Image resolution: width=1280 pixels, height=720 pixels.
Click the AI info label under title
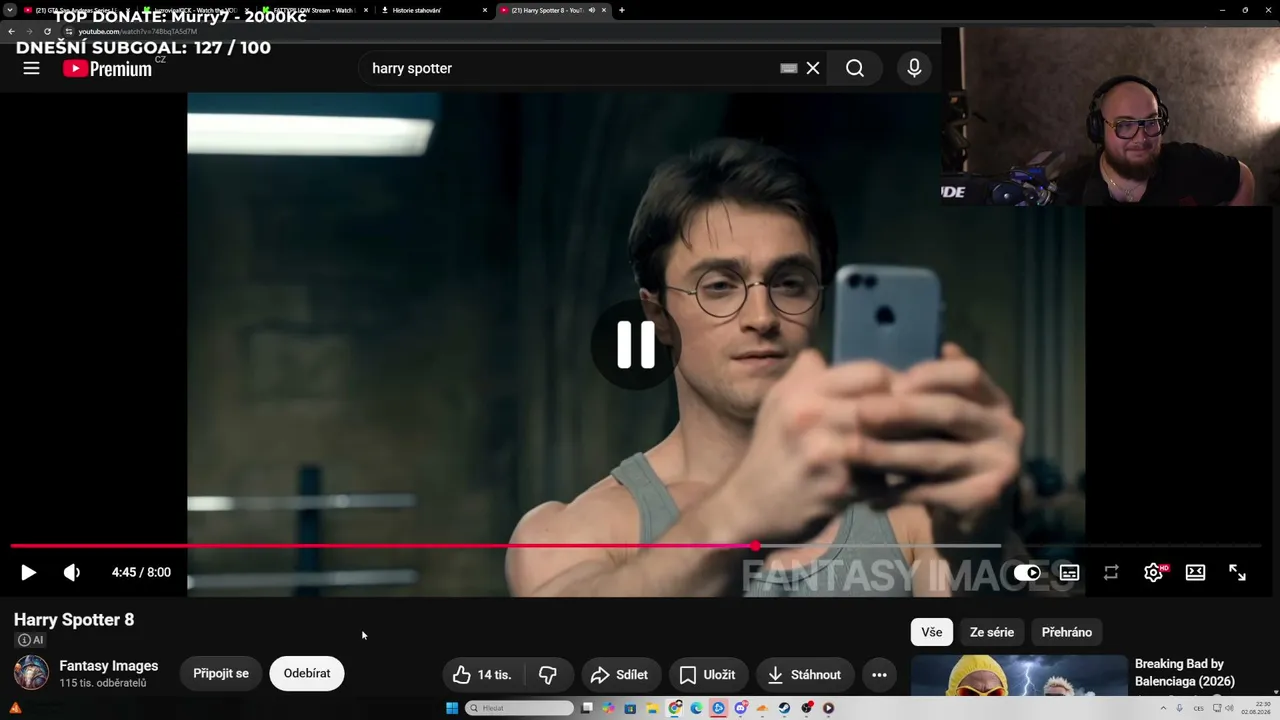(31, 640)
